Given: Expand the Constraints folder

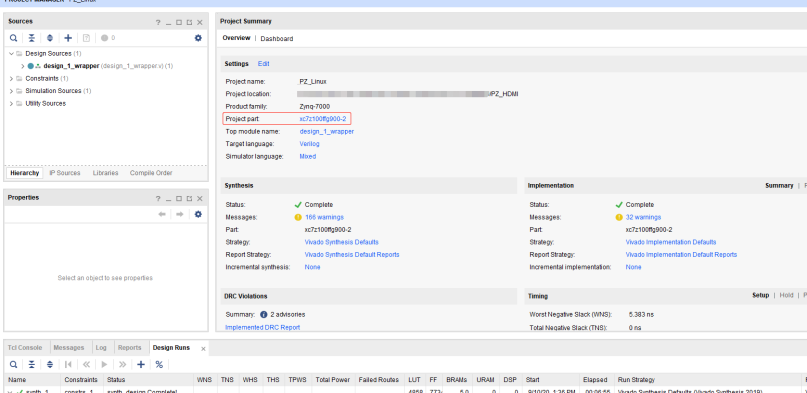Looking at the screenshot, I should click(11, 79).
